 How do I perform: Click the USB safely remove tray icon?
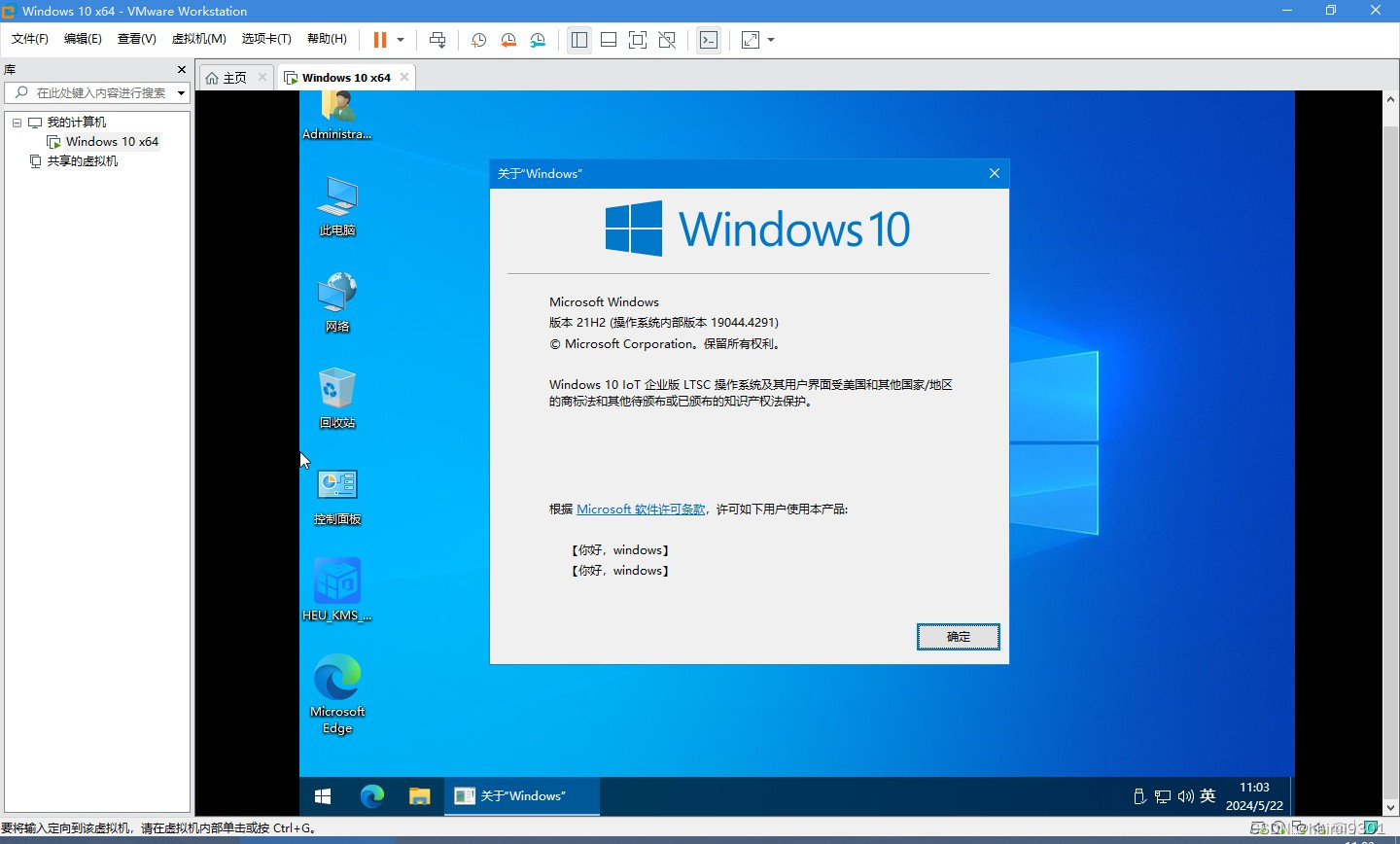tap(1139, 796)
